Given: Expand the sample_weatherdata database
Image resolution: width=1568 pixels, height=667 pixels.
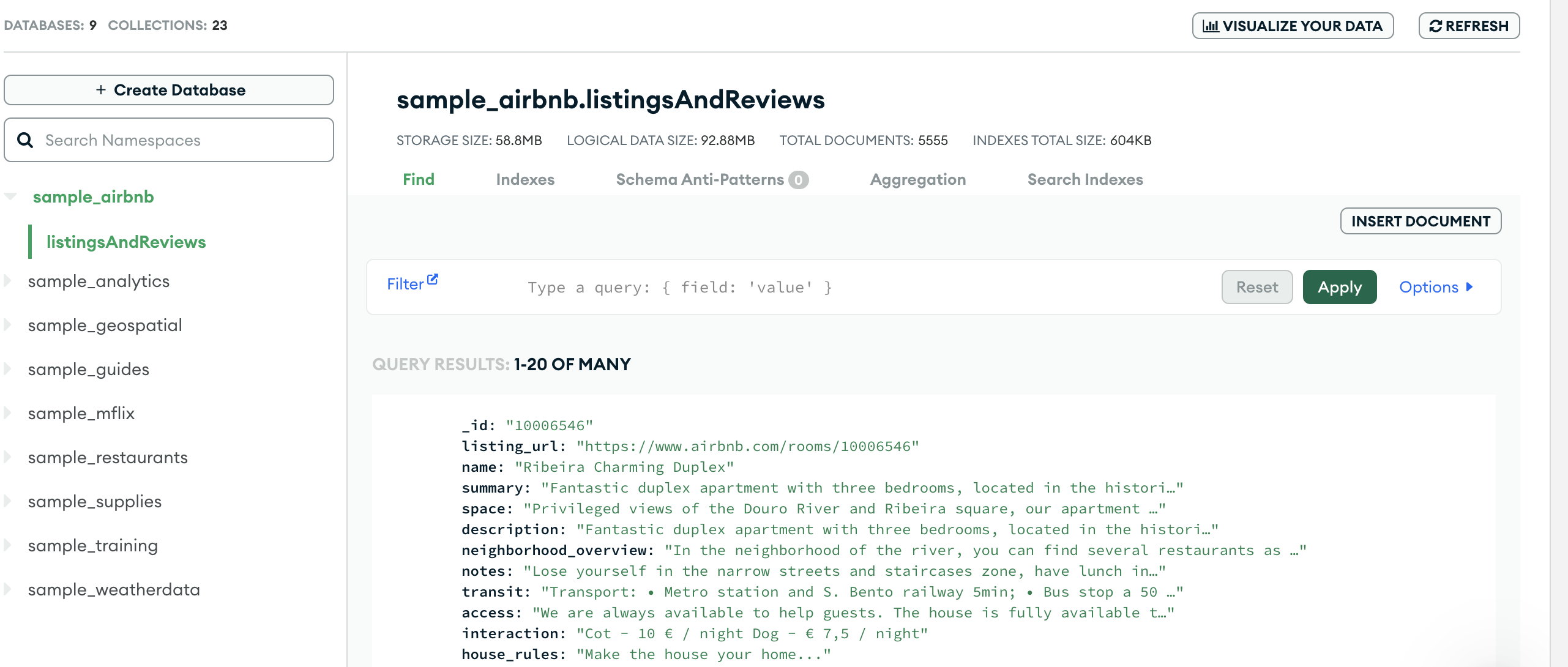Looking at the screenshot, I should pos(8,589).
